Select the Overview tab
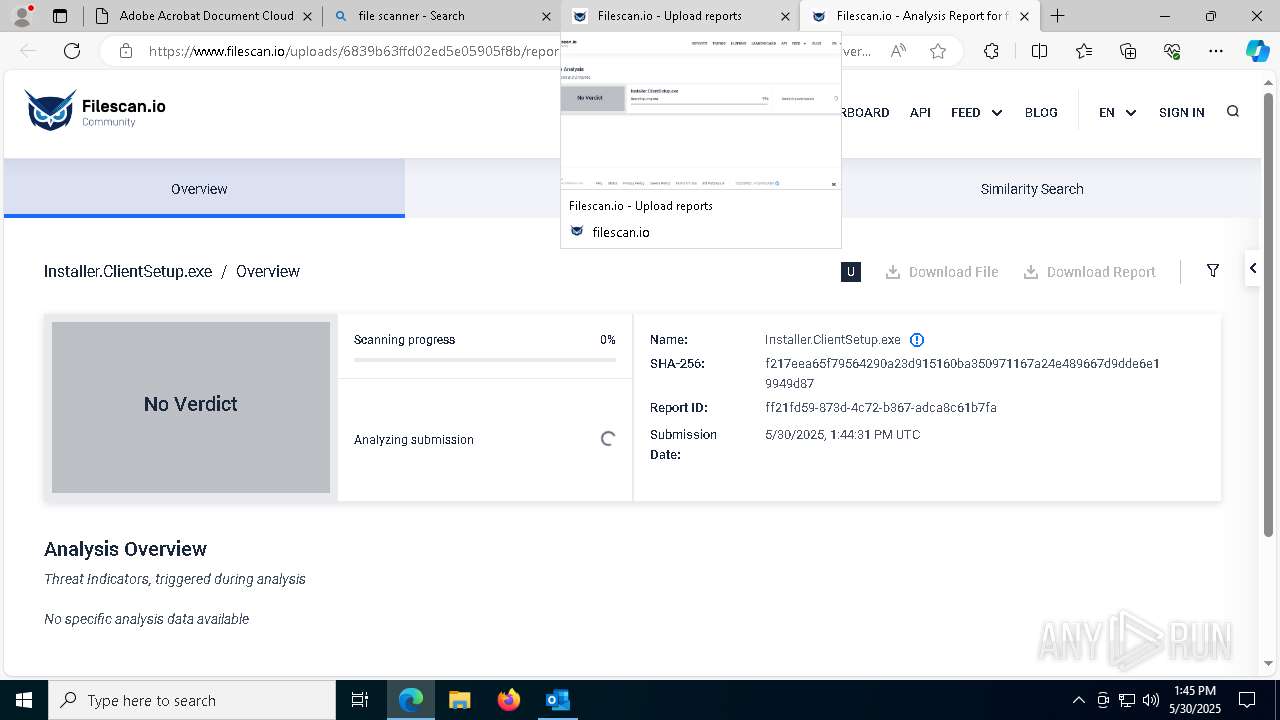The width and height of the screenshot is (1280, 720). (x=204, y=188)
